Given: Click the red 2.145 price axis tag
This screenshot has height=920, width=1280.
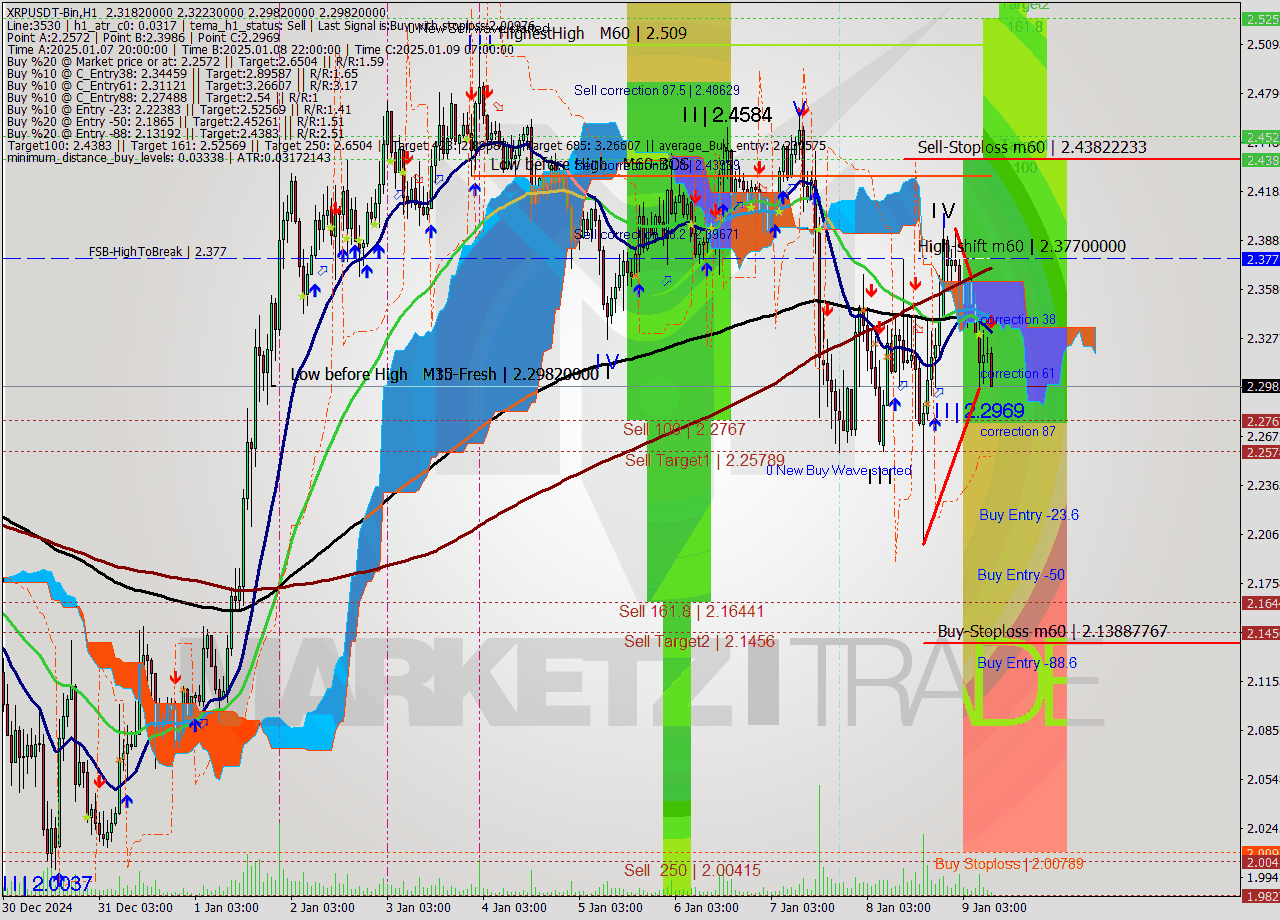Looking at the screenshot, I should (x=1260, y=633).
